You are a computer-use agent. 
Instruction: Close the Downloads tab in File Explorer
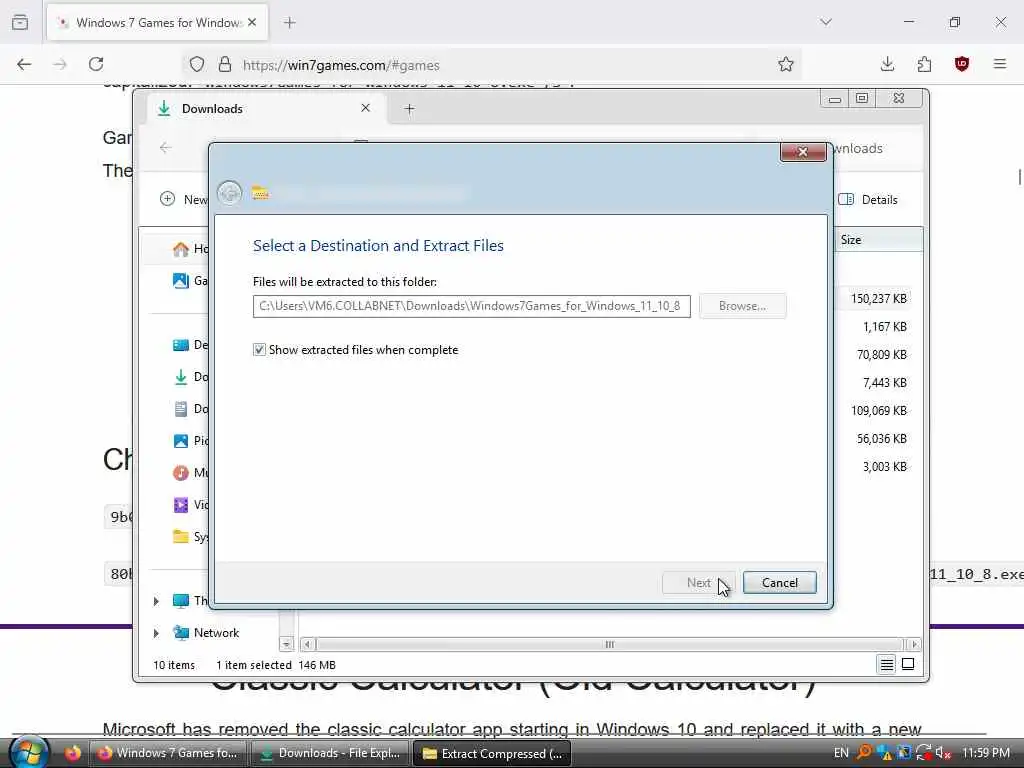click(366, 108)
